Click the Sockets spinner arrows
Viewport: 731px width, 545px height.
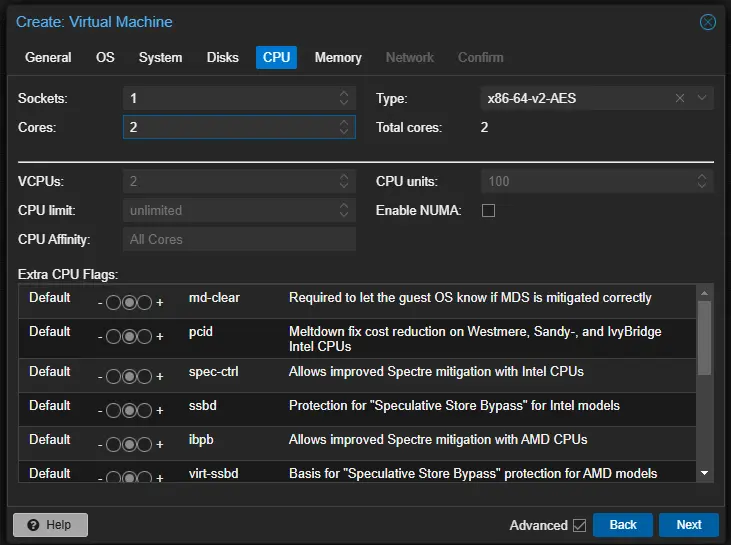click(344, 98)
